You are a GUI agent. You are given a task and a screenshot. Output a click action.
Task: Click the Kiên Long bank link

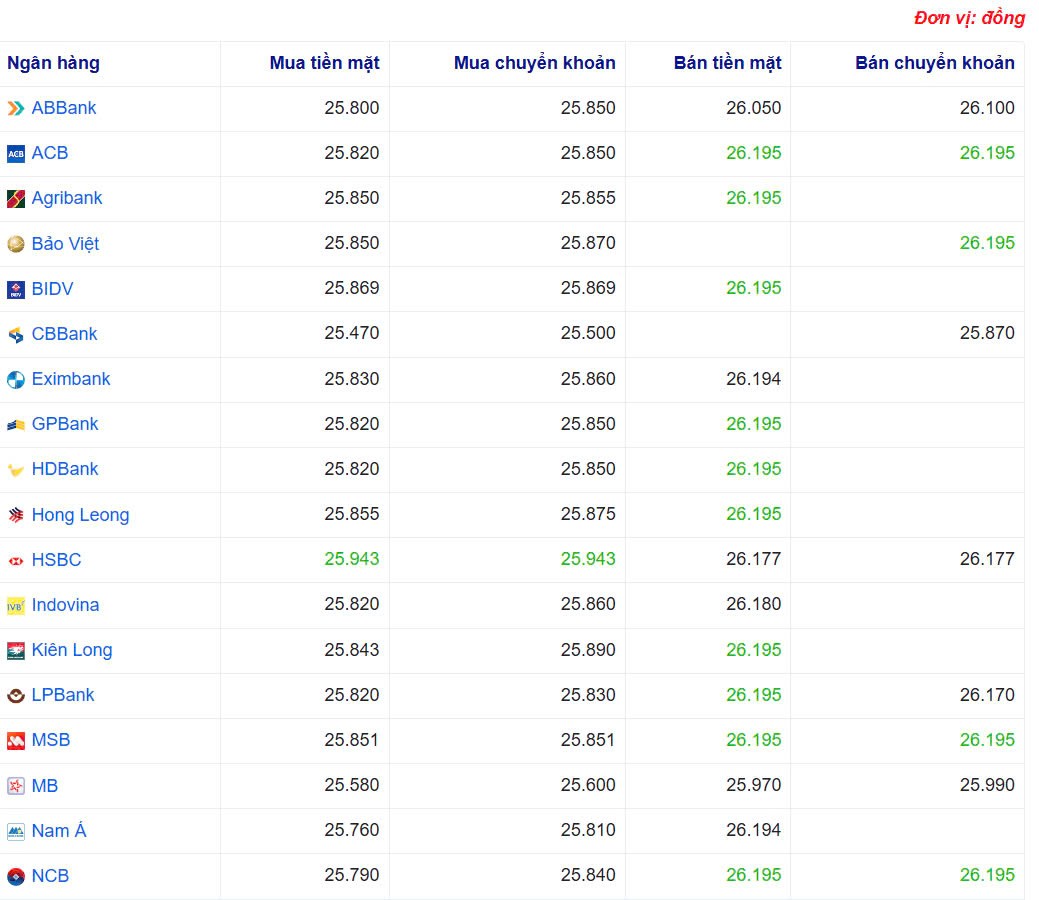coord(73,649)
